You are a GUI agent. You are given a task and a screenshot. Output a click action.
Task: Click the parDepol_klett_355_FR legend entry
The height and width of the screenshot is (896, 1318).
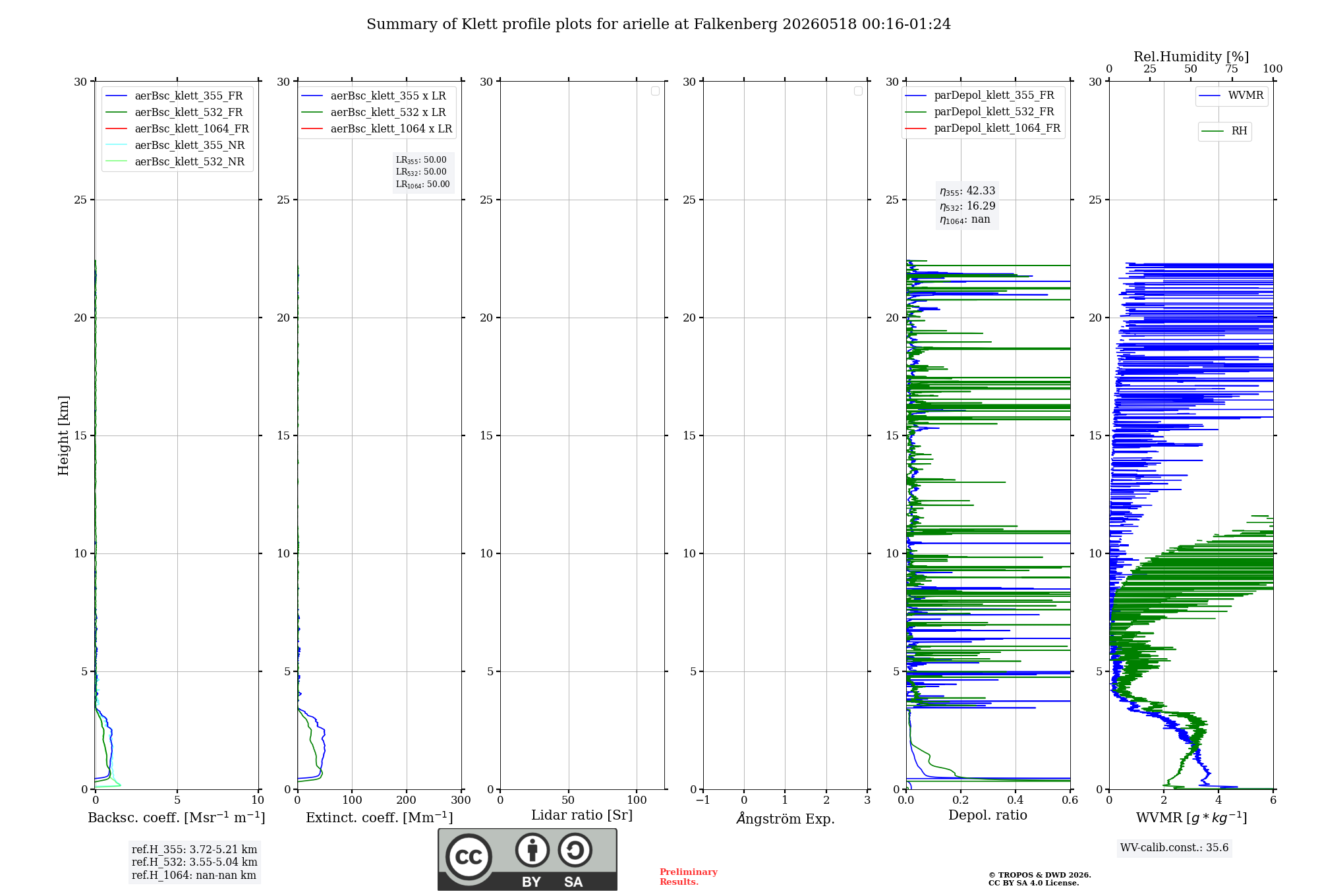(x=980, y=96)
